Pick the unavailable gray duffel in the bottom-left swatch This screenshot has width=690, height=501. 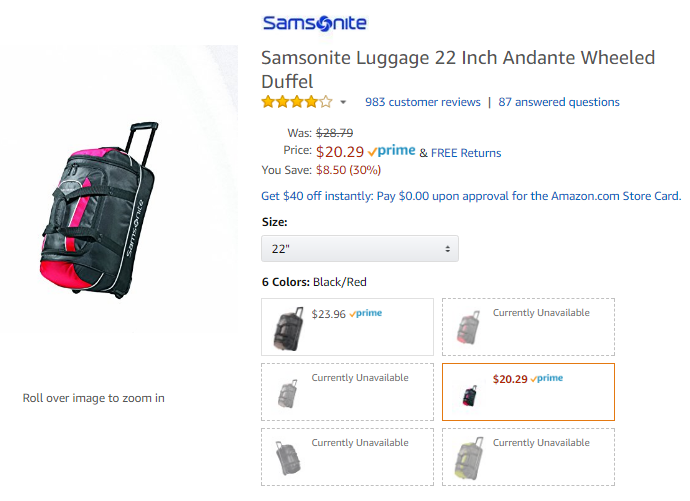click(347, 457)
